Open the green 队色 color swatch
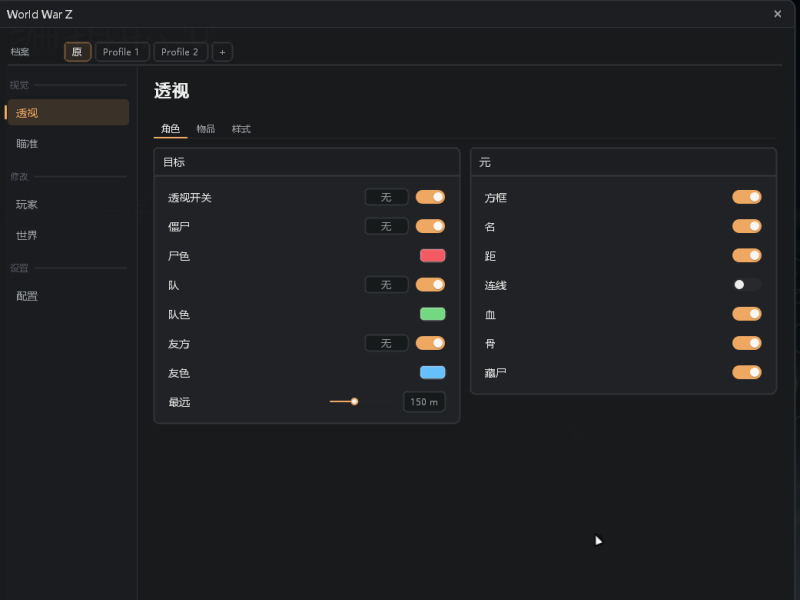This screenshot has width=800, height=600. [432, 314]
